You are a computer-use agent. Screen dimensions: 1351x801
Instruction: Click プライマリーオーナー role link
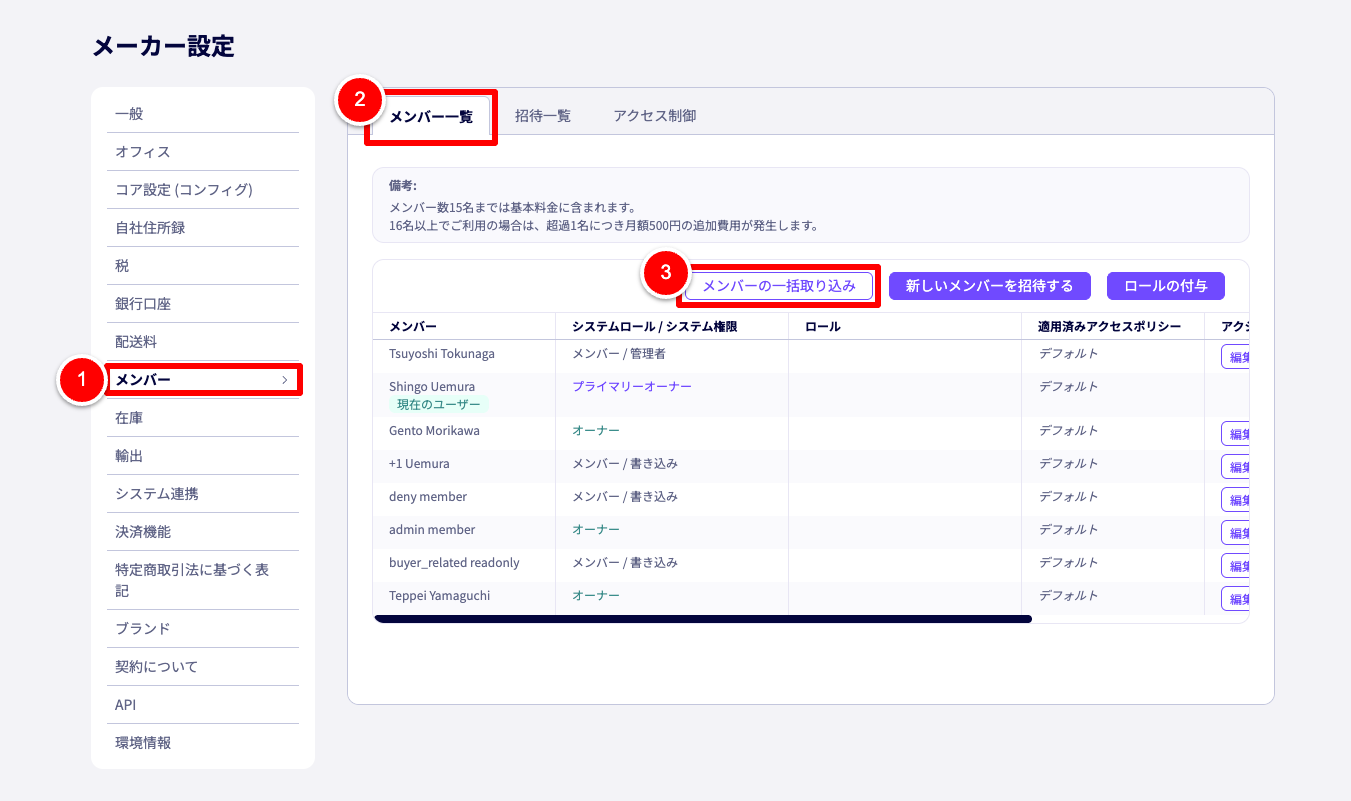tap(631, 386)
